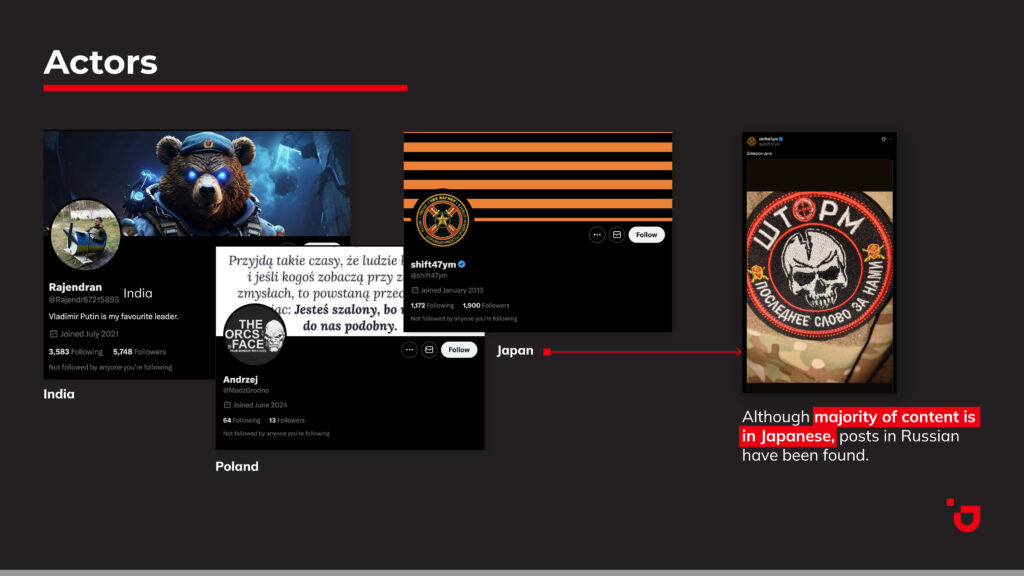Open shift47ym's 1,172 Following list
The height and width of the screenshot is (576, 1024).
432,305
